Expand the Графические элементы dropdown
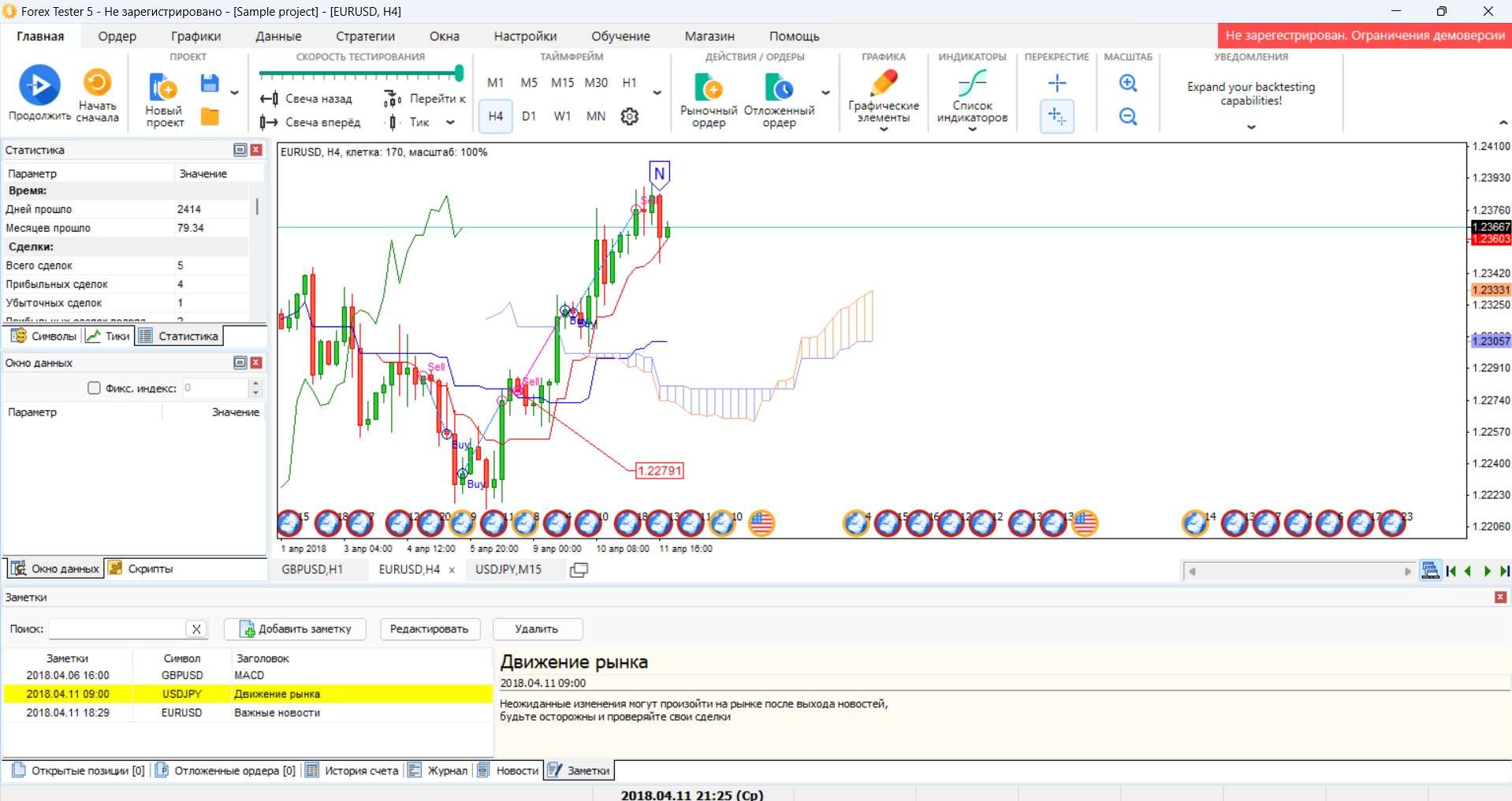Viewport: 1512px width, 801px height. pos(883,129)
